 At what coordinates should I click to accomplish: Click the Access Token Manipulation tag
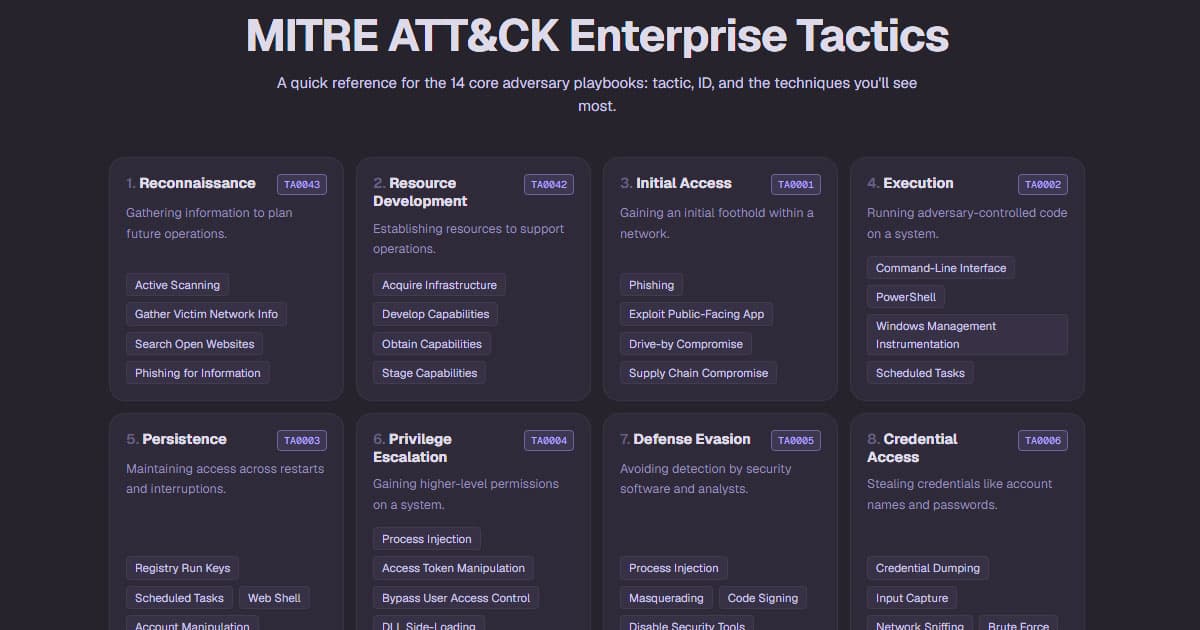(453, 568)
